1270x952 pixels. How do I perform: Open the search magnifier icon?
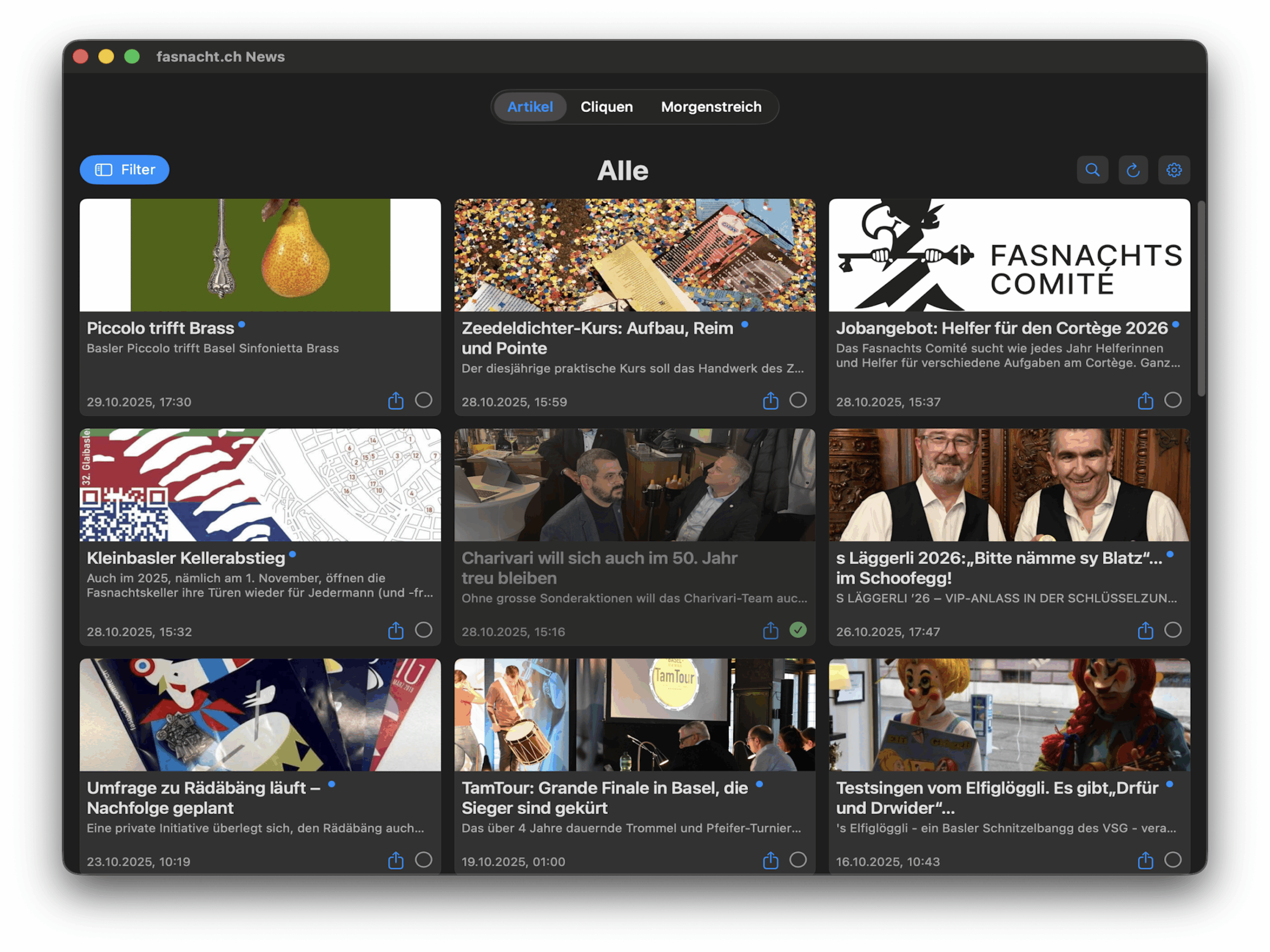1092,170
